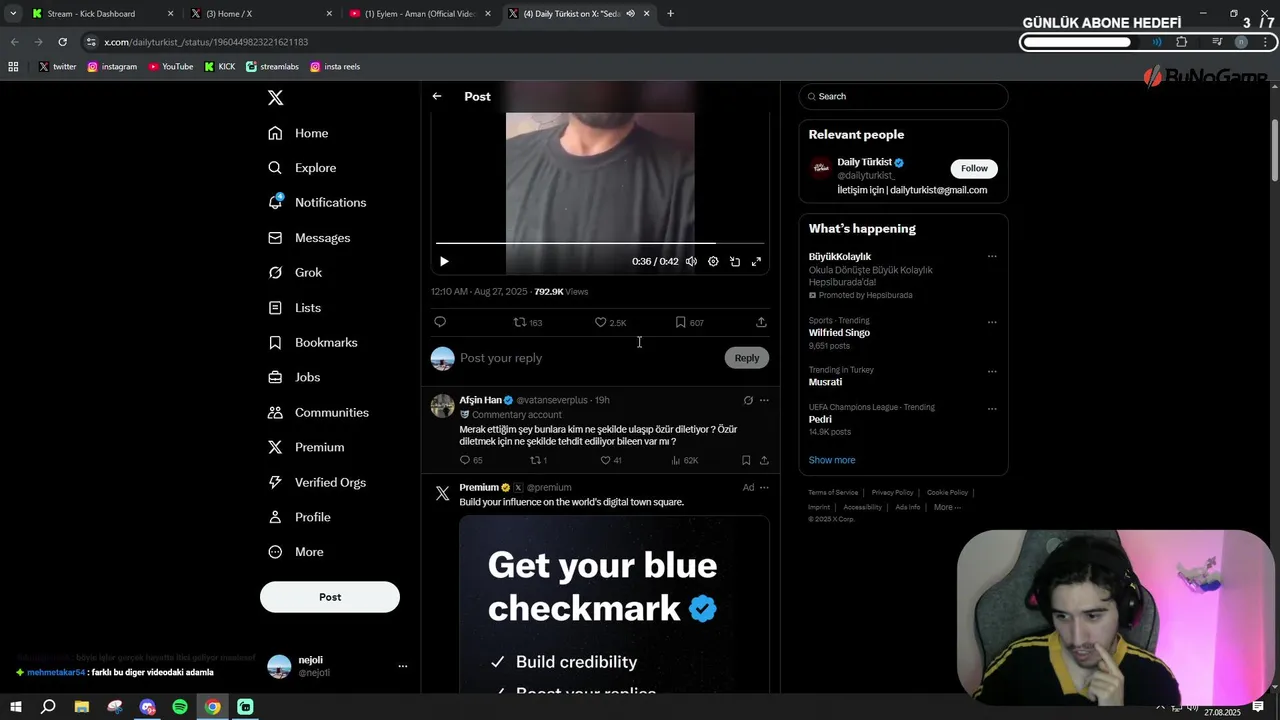The image size is (1280, 720).
Task: Open Windows search in taskbar
Action: pos(48,707)
